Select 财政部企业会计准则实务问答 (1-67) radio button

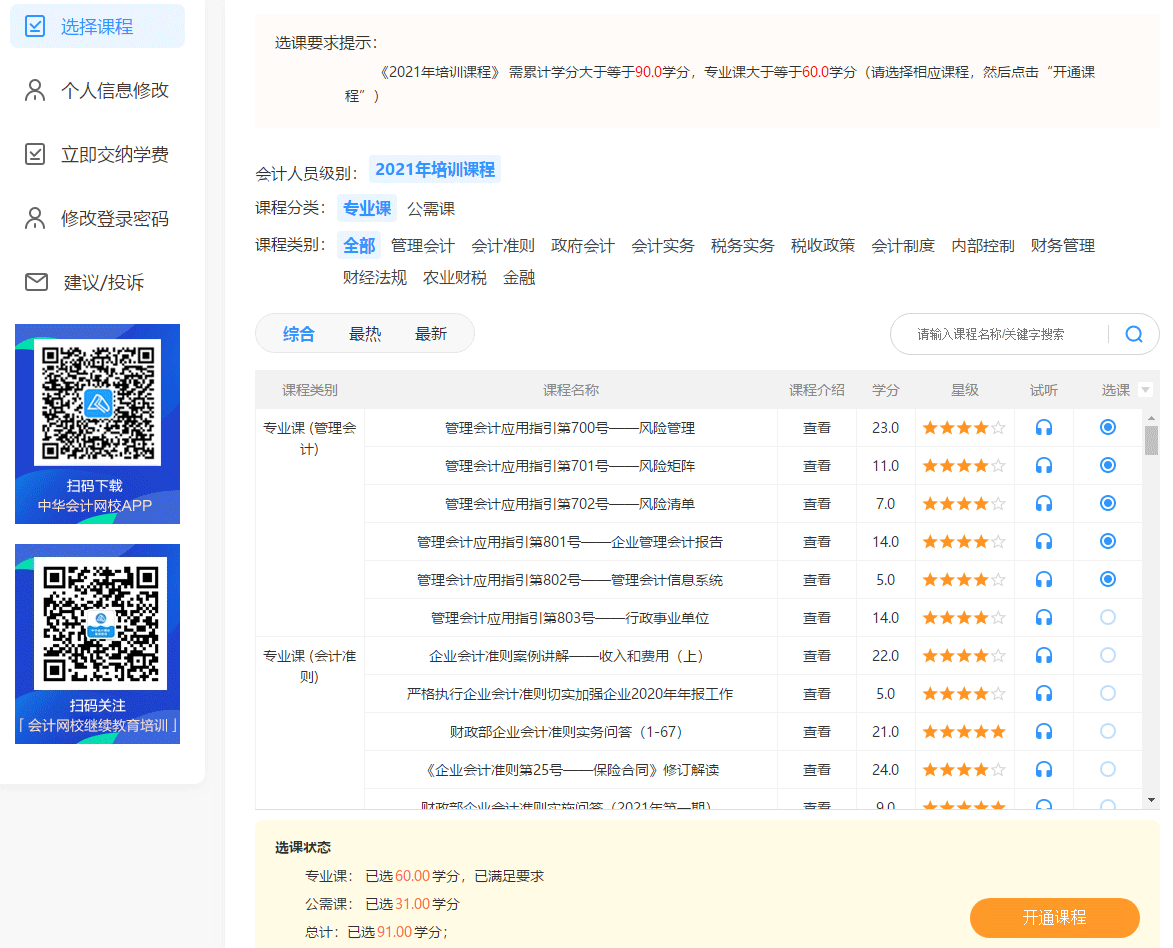tap(1107, 731)
